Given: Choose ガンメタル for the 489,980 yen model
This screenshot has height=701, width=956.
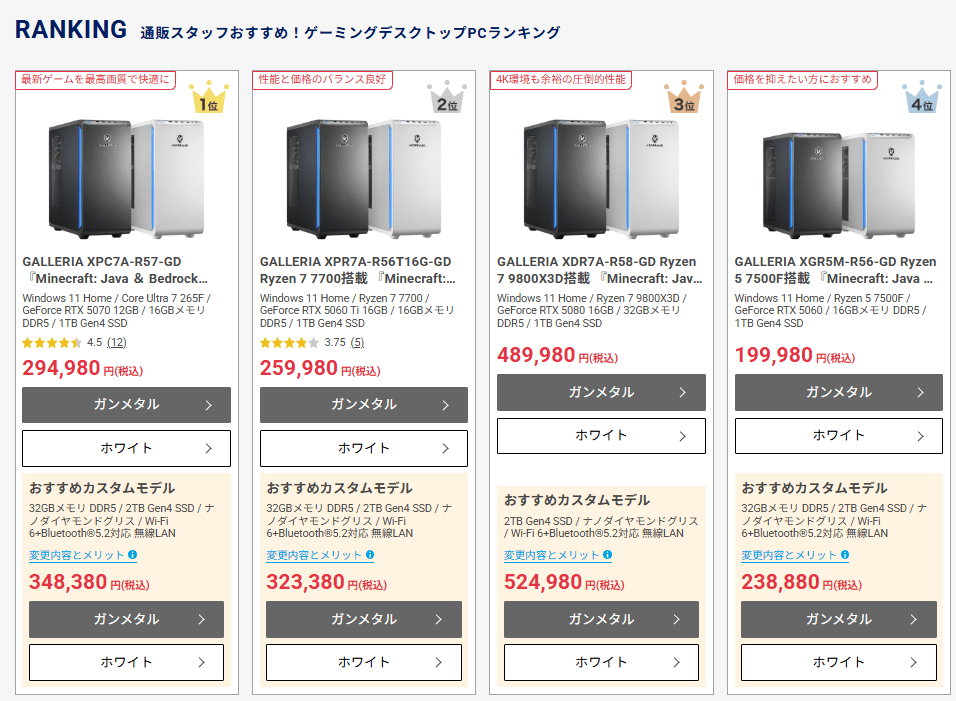Looking at the screenshot, I should (601, 393).
